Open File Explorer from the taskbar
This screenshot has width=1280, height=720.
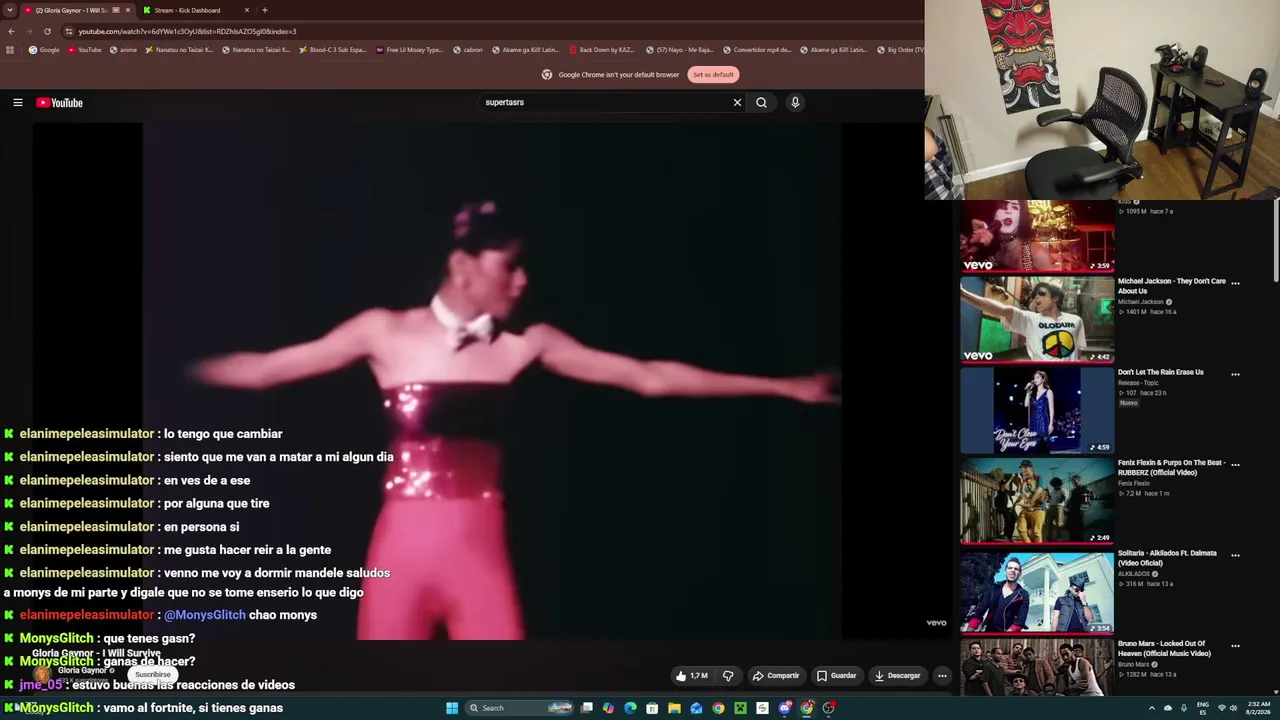tap(674, 708)
